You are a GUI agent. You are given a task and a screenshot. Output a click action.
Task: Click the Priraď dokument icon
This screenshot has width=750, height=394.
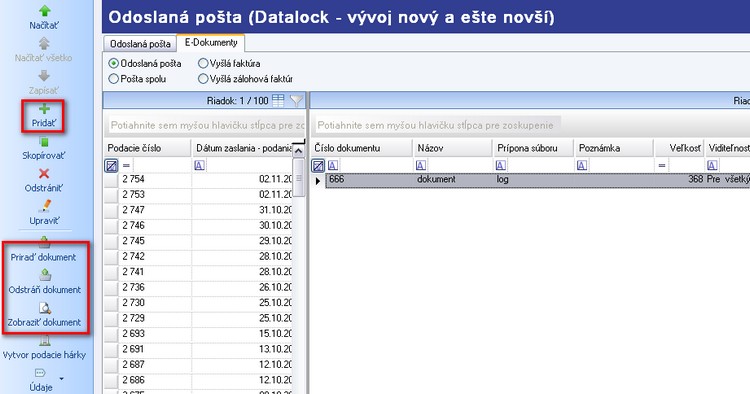44,241
